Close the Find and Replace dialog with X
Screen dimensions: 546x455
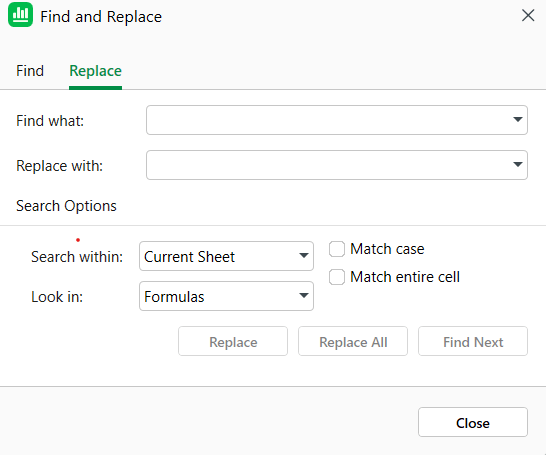[x=528, y=16]
